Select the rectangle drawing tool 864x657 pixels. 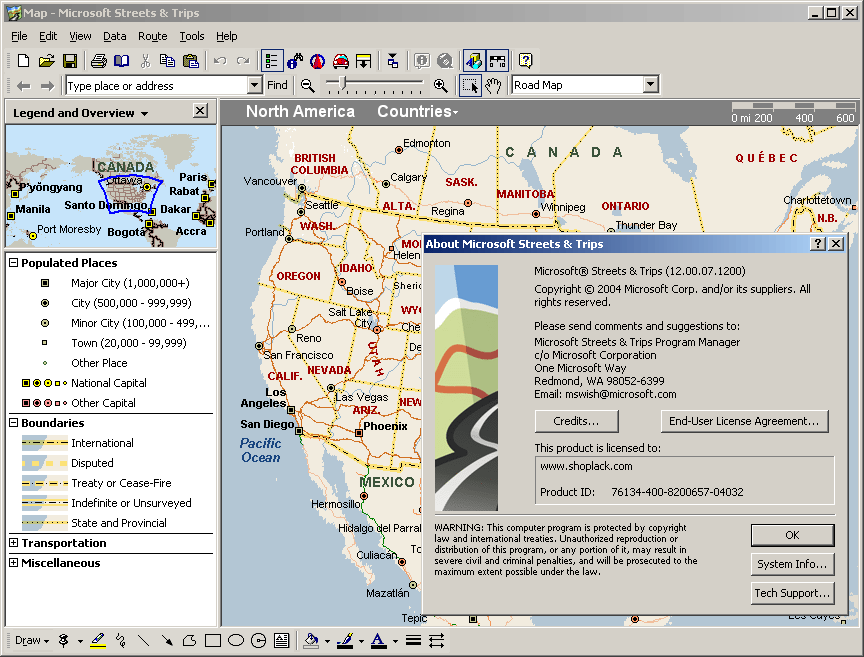click(x=213, y=640)
